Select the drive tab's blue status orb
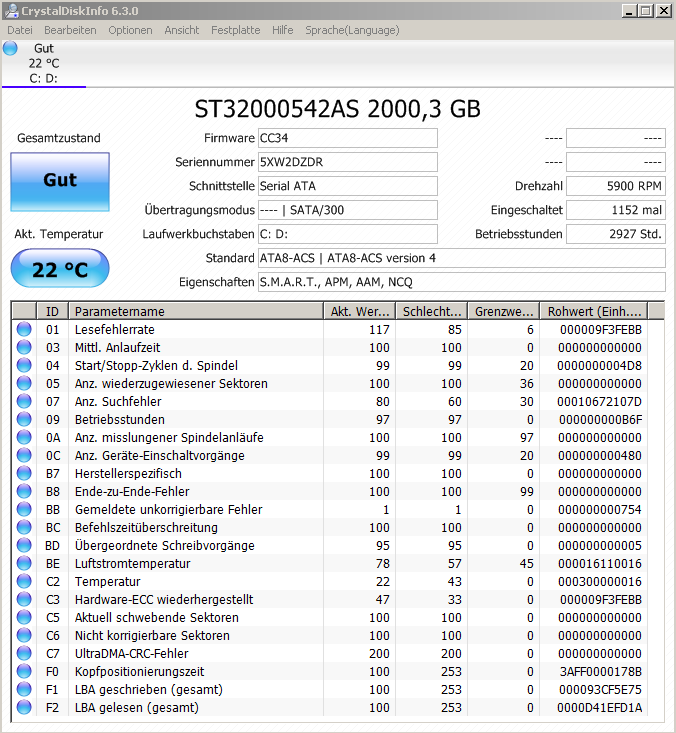The height and width of the screenshot is (733, 676). 10,48
